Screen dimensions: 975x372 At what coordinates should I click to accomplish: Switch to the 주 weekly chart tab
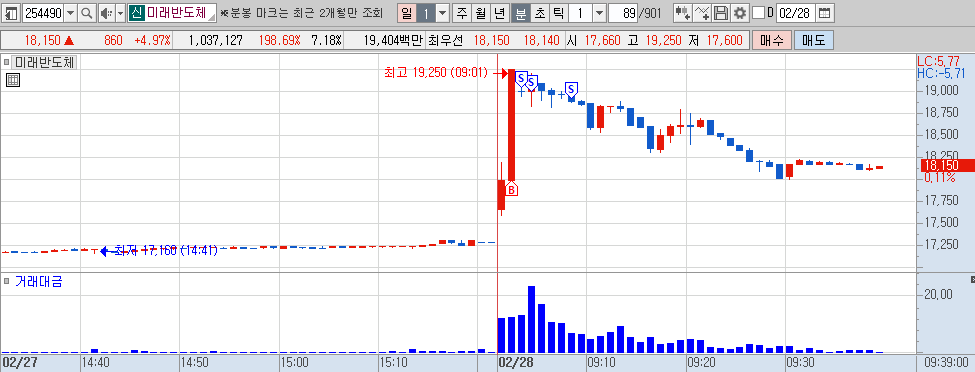461,12
